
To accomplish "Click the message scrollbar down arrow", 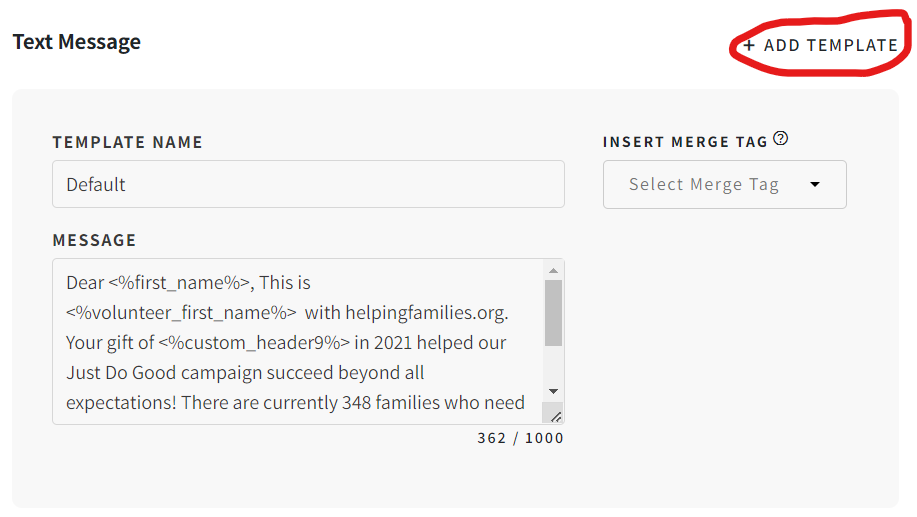I will point(553,391).
